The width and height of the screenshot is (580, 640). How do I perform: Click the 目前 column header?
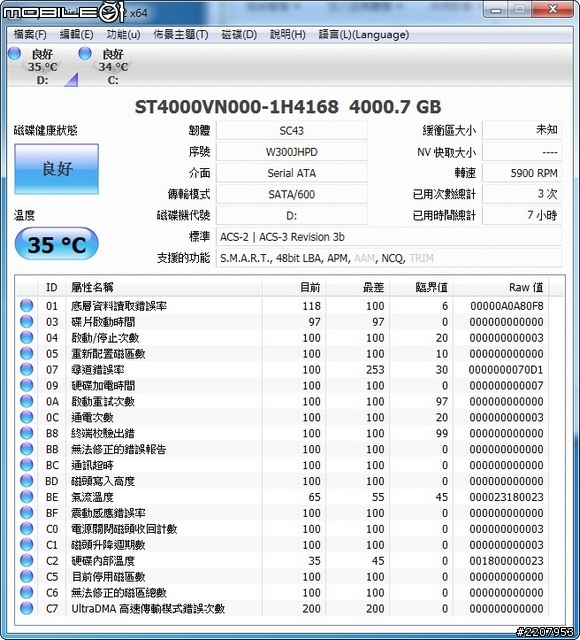click(x=293, y=287)
